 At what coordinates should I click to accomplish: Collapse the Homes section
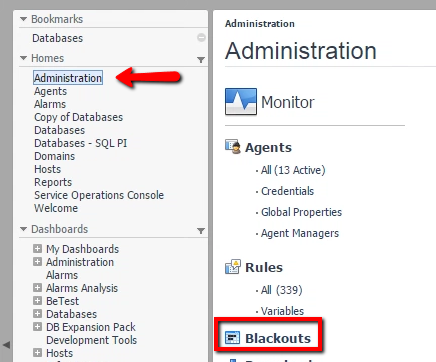(23, 58)
